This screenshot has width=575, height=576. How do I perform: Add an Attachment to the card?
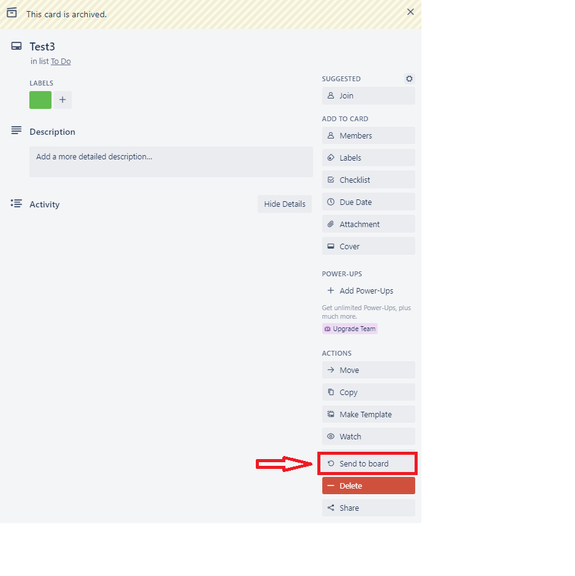pyautogui.click(x=368, y=224)
